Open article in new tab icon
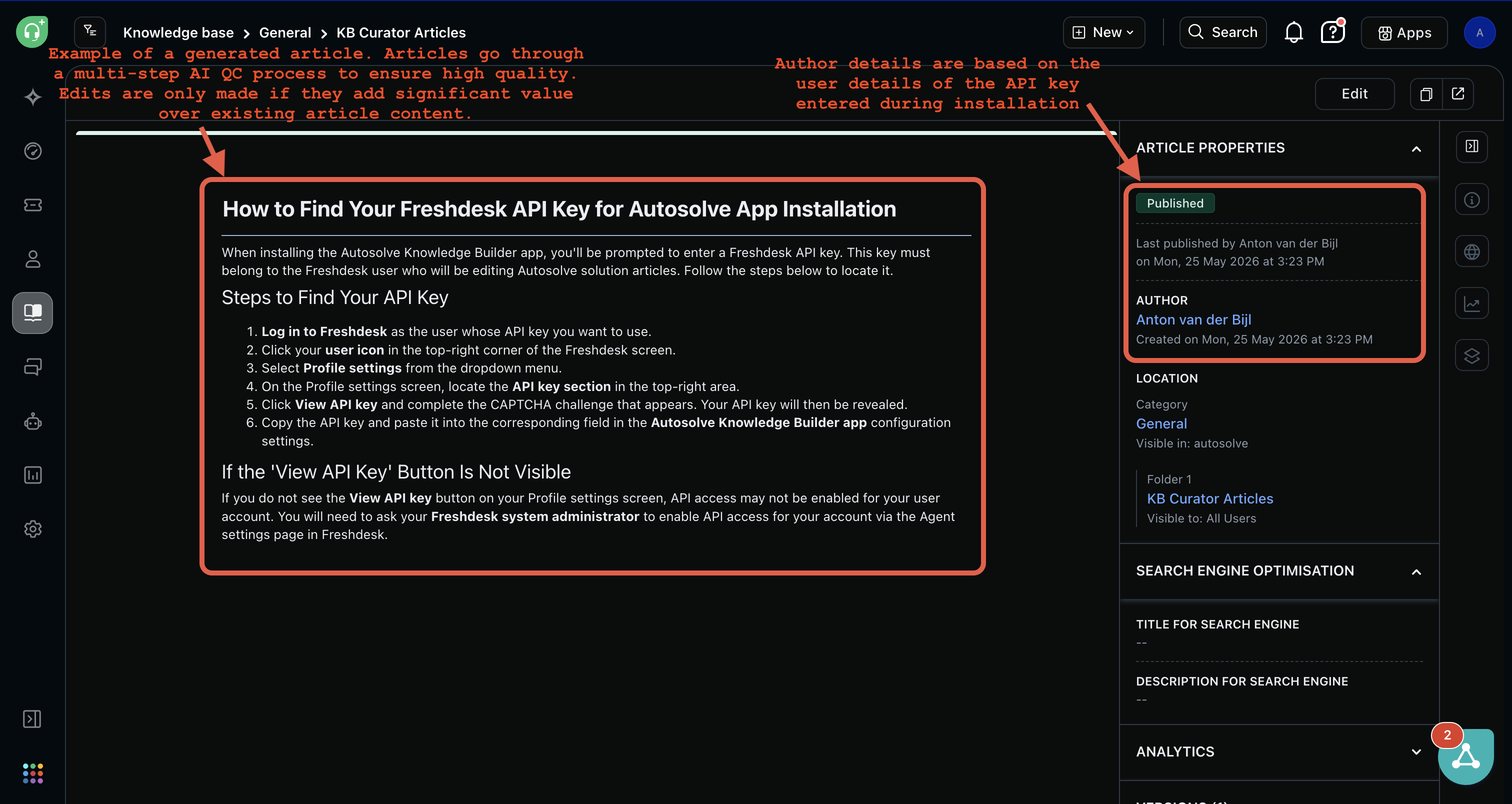This screenshot has width=1512, height=804. 1458,94
